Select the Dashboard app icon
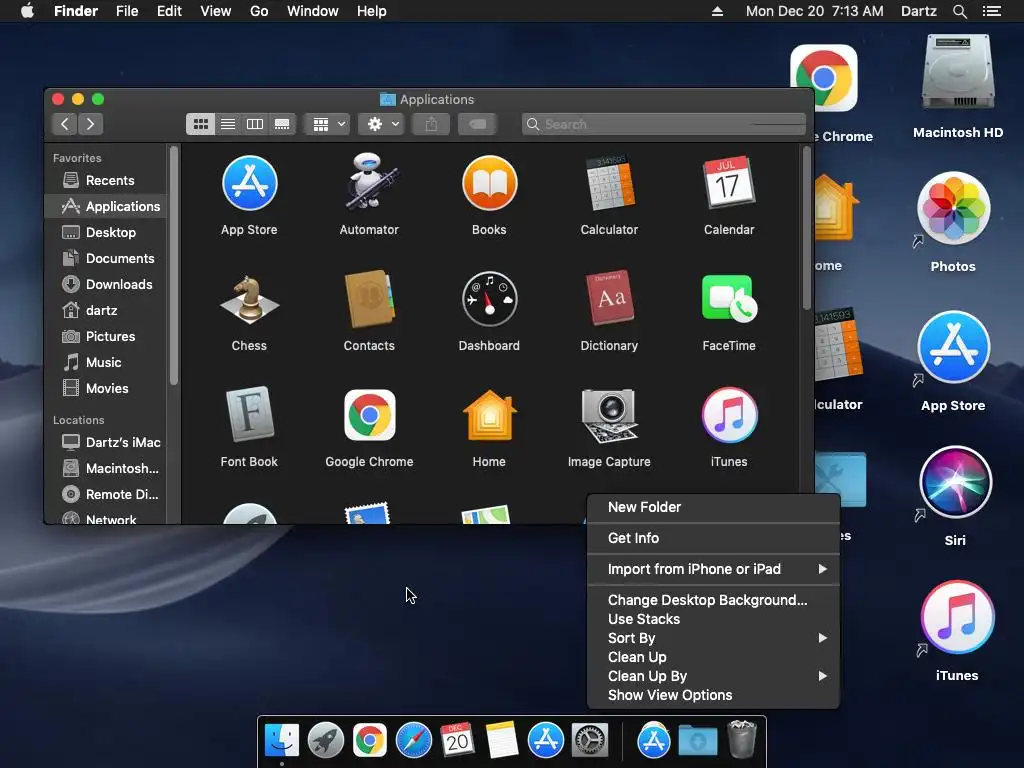The width and height of the screenshot is (1024, 768). (489, 299)
